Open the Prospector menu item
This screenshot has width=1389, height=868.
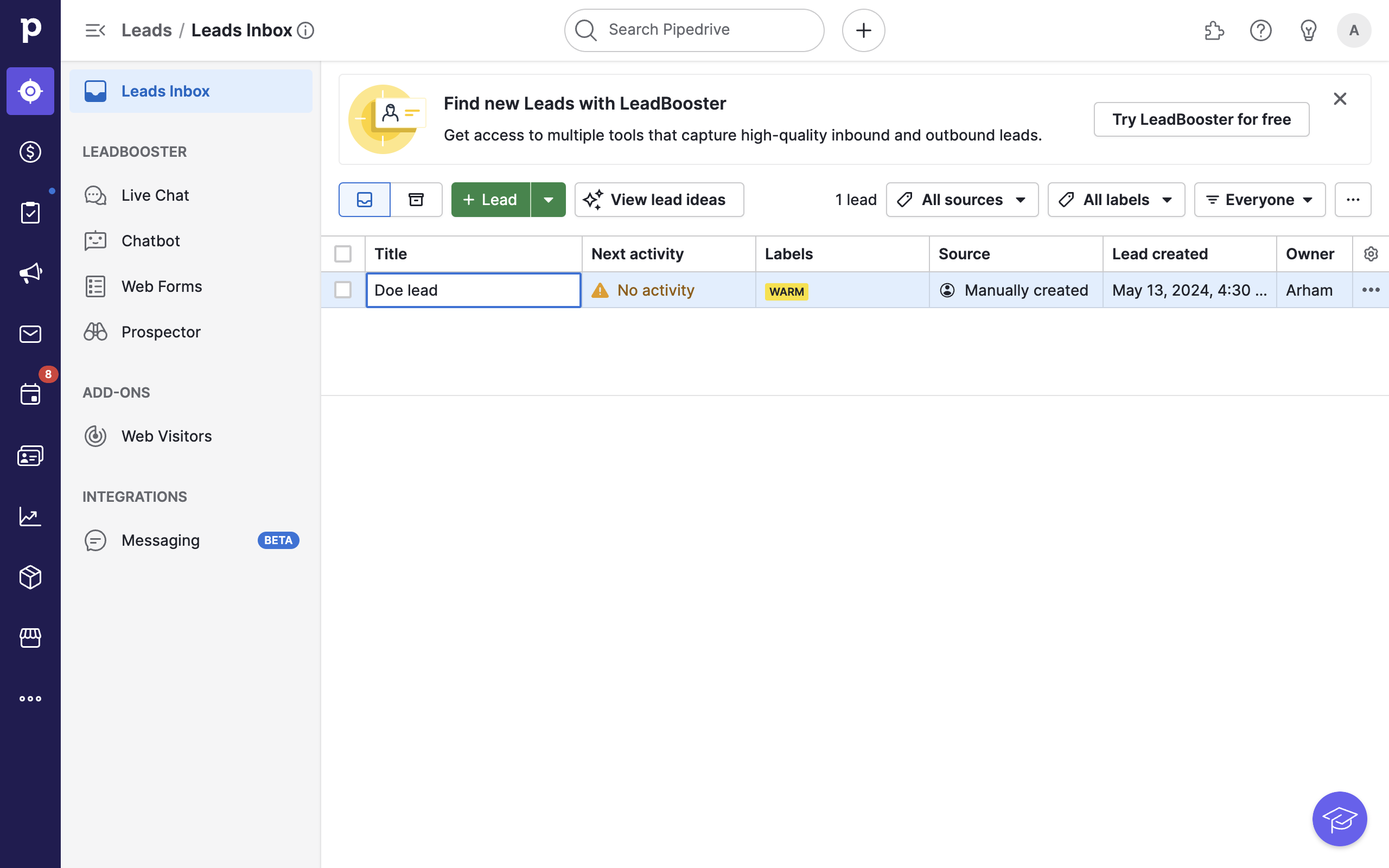(190, 332)
